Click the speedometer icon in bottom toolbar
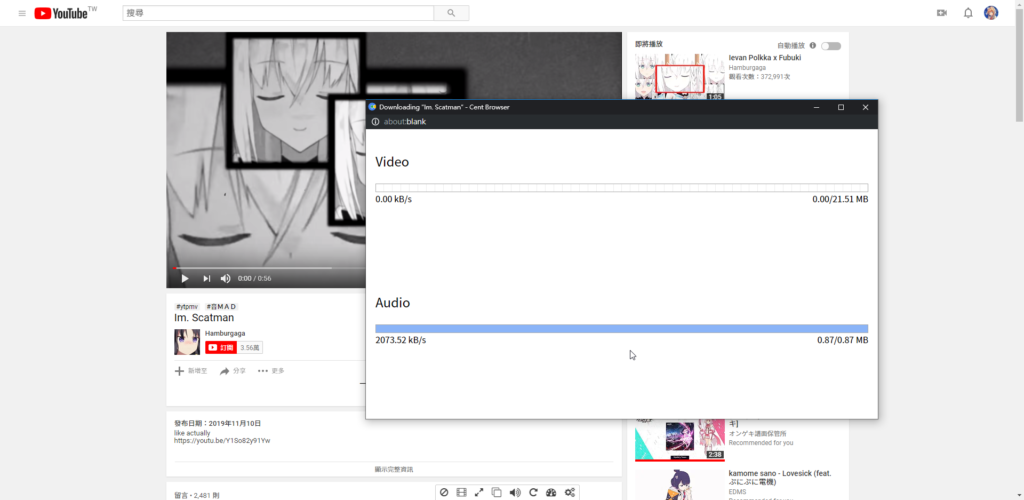The image size is (1024, 500). [x=551, y=492]
